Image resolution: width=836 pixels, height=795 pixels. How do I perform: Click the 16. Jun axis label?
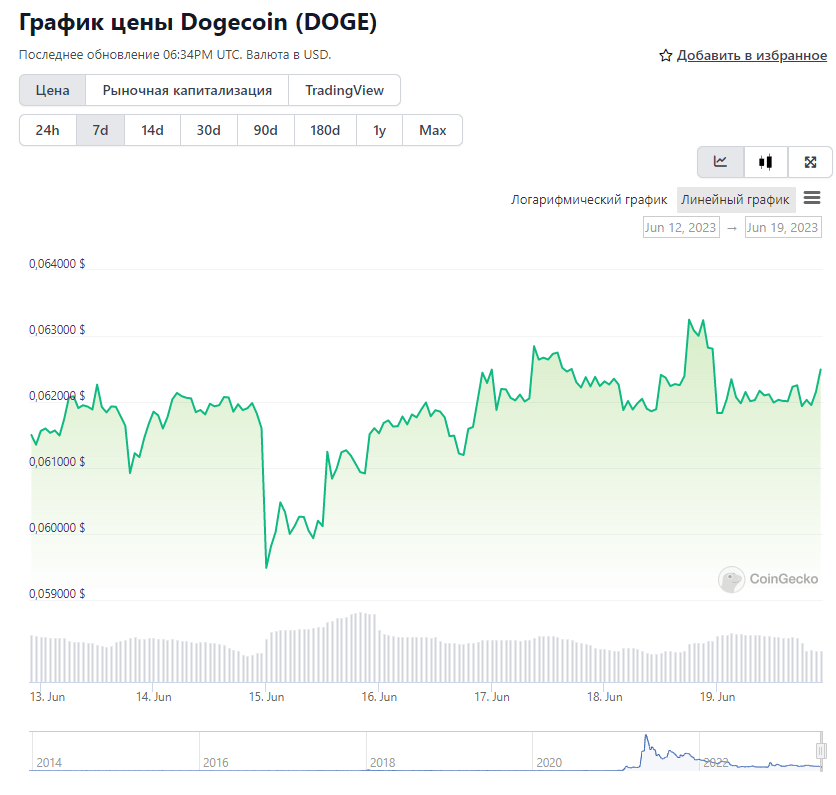pyautogui.click(x=379, y=697)
